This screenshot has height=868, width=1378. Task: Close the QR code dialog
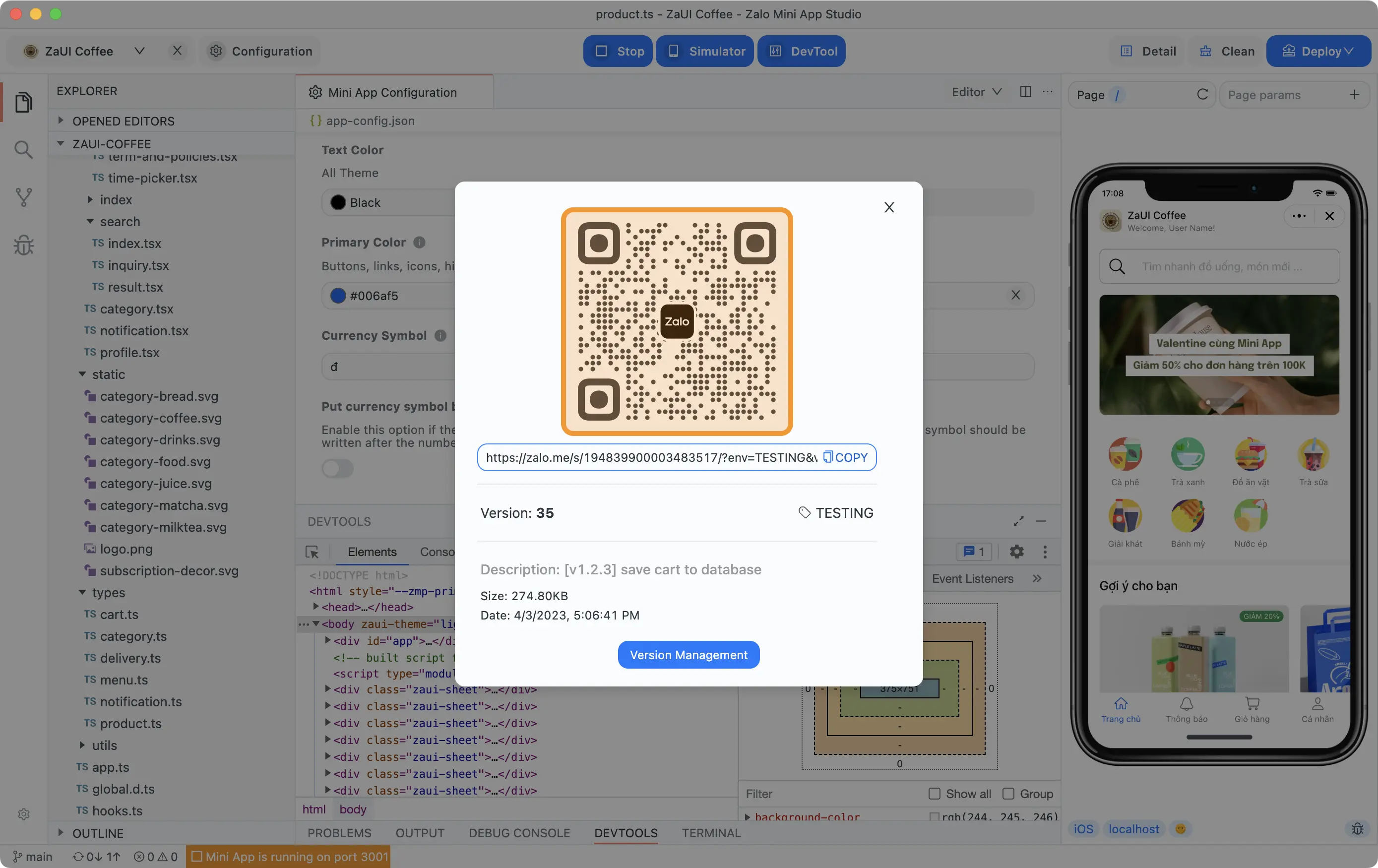click(x=889, y=207)
